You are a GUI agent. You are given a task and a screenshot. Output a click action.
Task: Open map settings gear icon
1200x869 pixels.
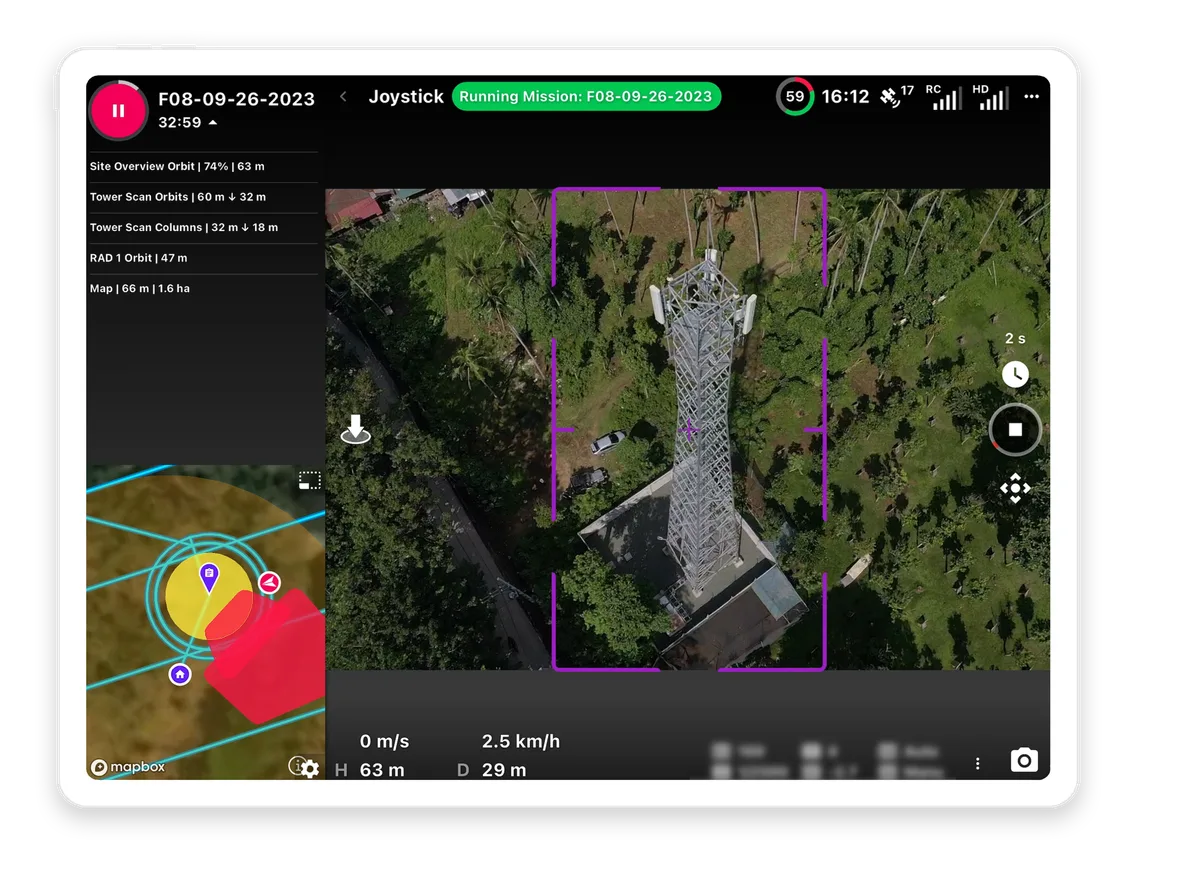tap(310, 768)
